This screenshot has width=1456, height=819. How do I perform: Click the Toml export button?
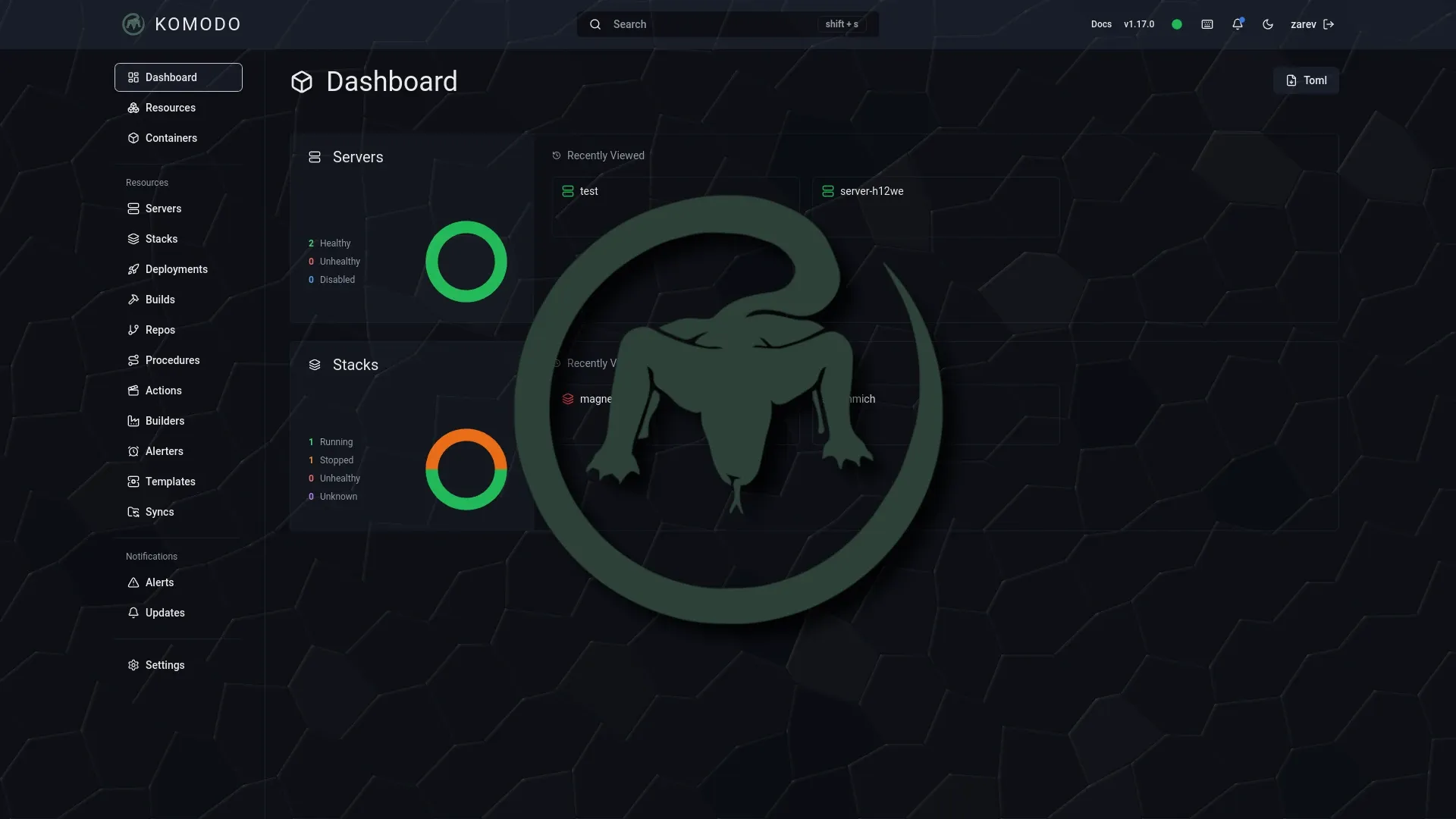point(1306,80)
